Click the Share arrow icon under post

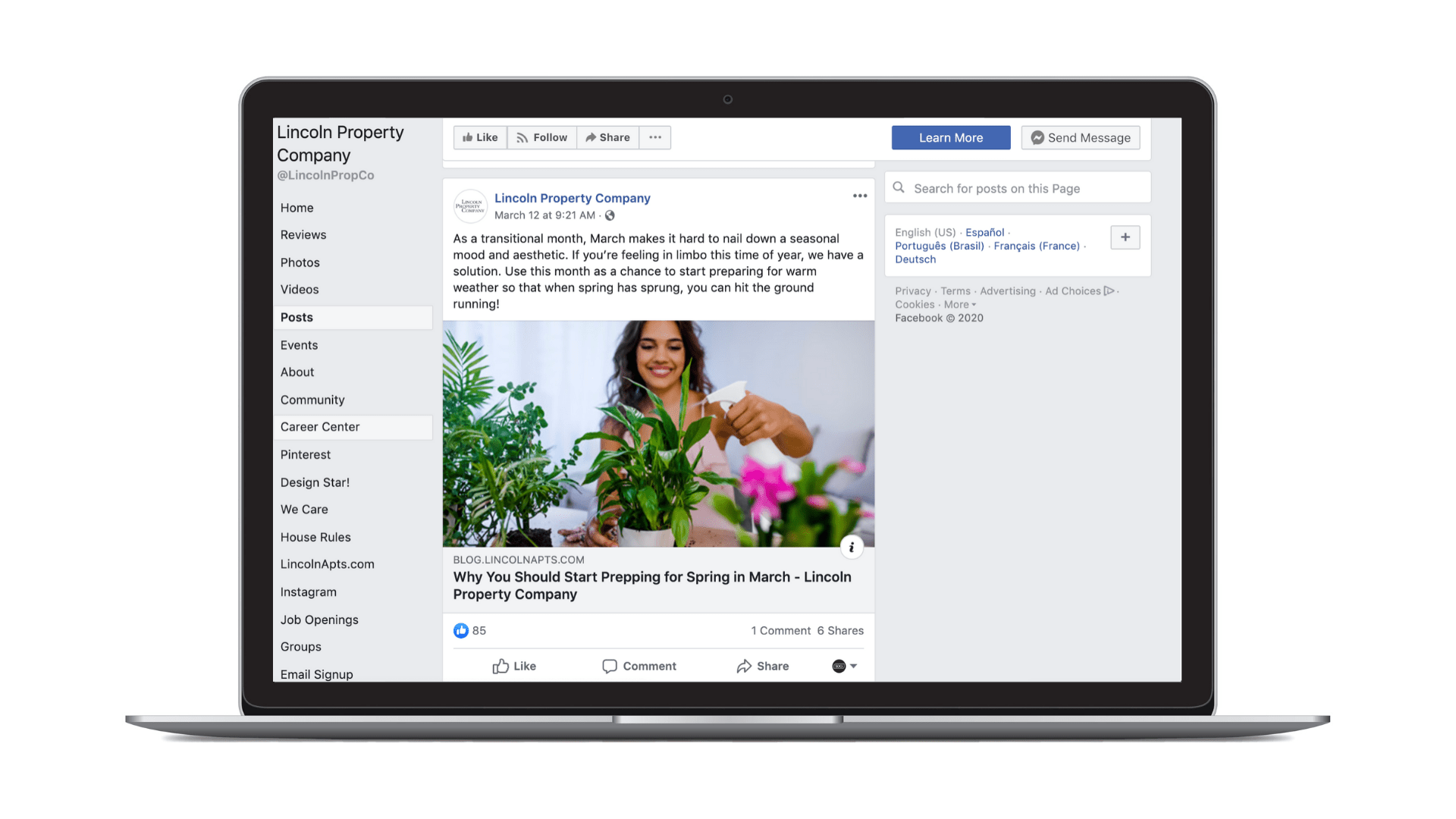tap(744, 666)
